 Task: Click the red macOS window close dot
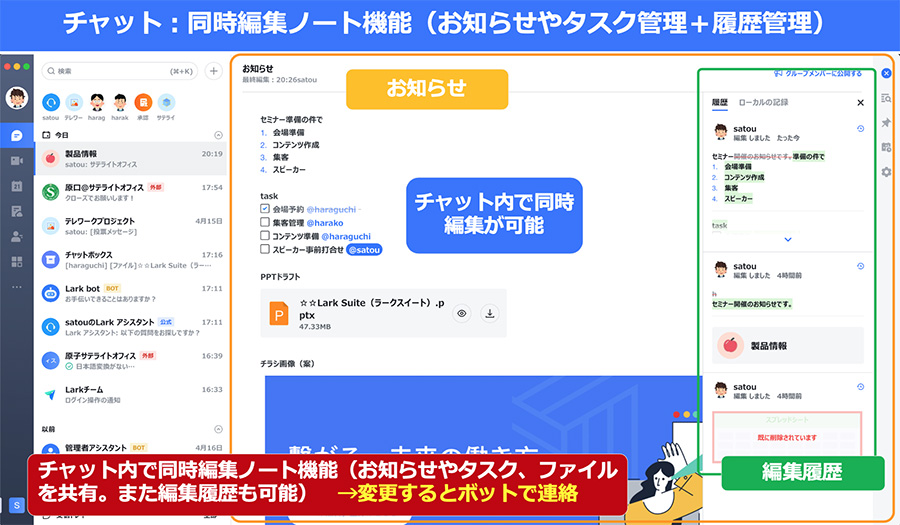pos(7,67)
